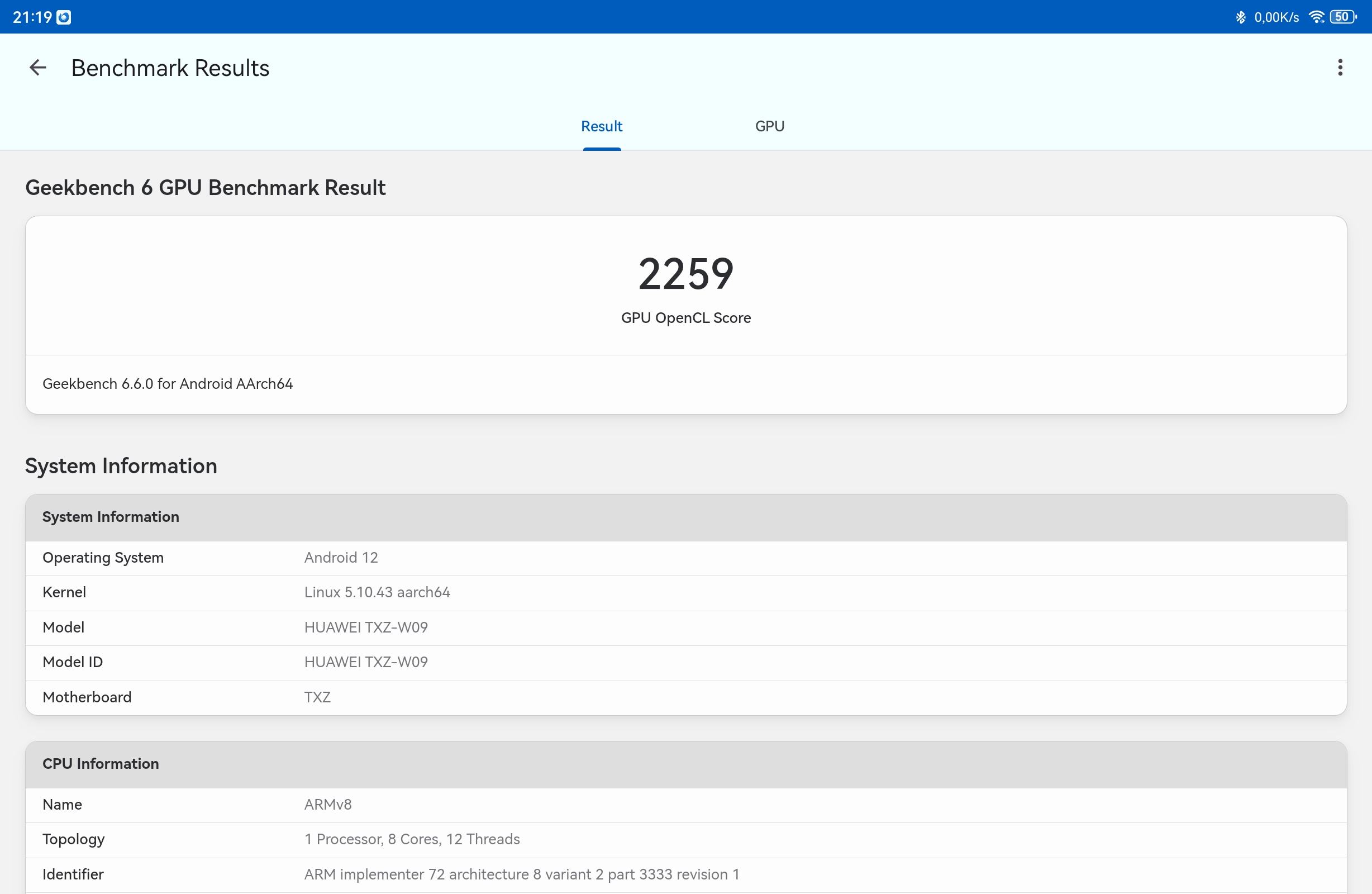Select the Model row HUAWEI TXZ-W09
Viewport: 1372px width, 894px height.
(x=365, y=627)
